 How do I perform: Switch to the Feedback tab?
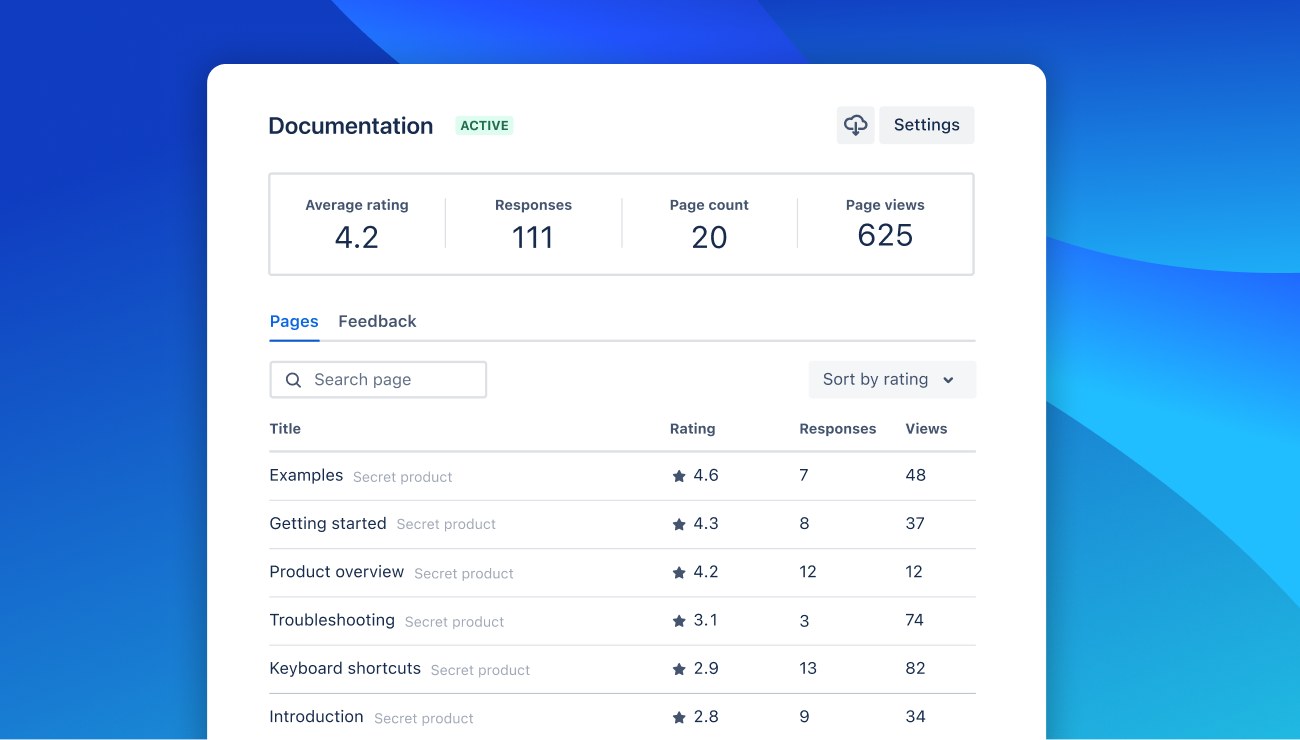[377, 321]
